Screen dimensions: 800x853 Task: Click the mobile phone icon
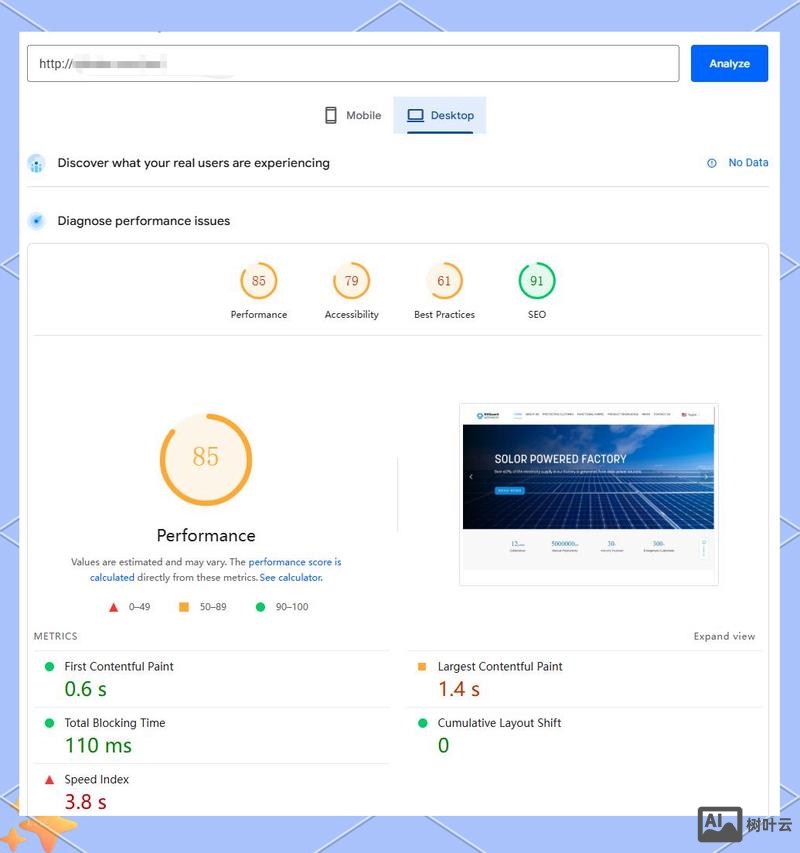coord(331,115)
